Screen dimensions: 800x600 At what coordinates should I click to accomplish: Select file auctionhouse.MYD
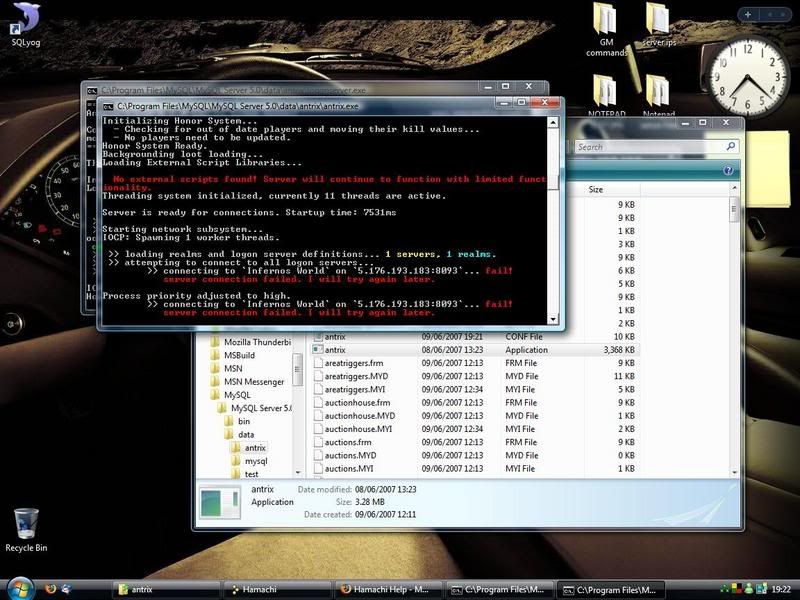coord(360,416)
